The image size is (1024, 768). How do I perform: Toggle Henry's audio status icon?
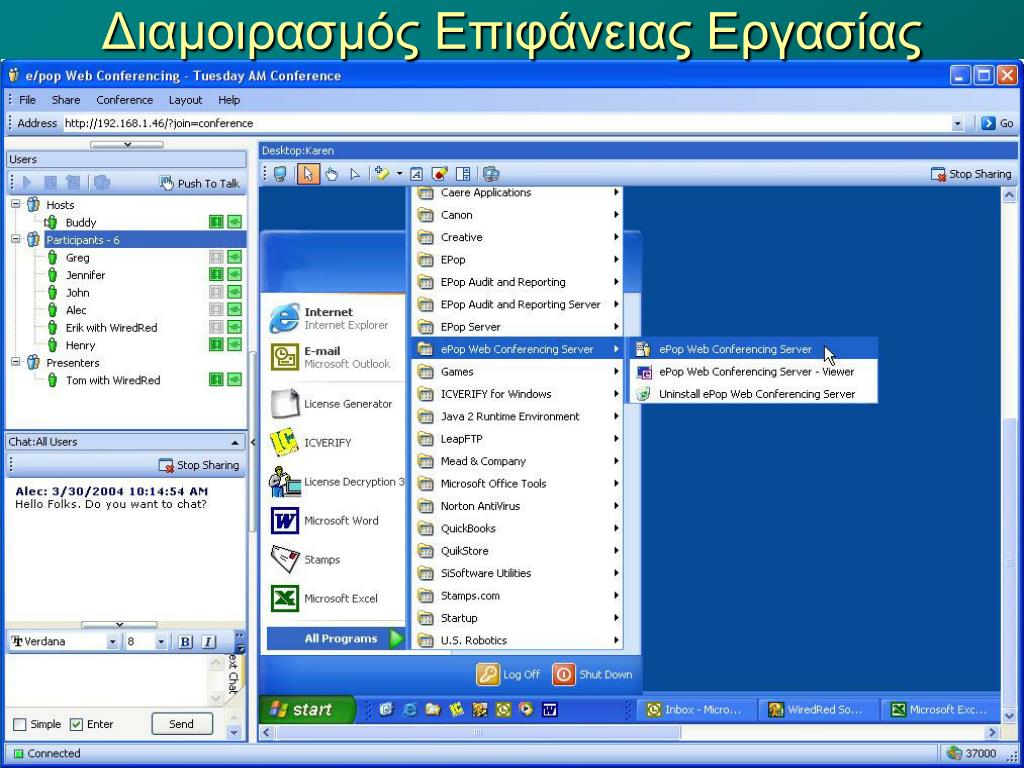coord(234,345)
